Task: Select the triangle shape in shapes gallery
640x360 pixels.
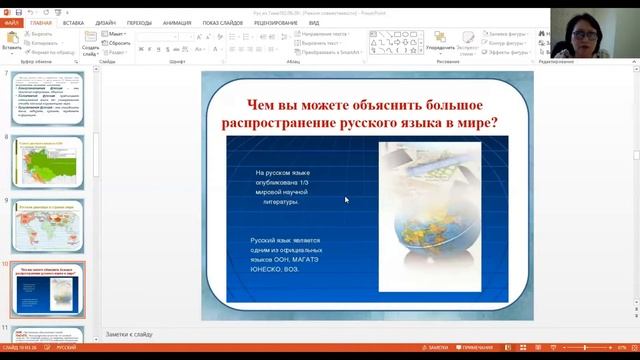Action: pos(373,42)
